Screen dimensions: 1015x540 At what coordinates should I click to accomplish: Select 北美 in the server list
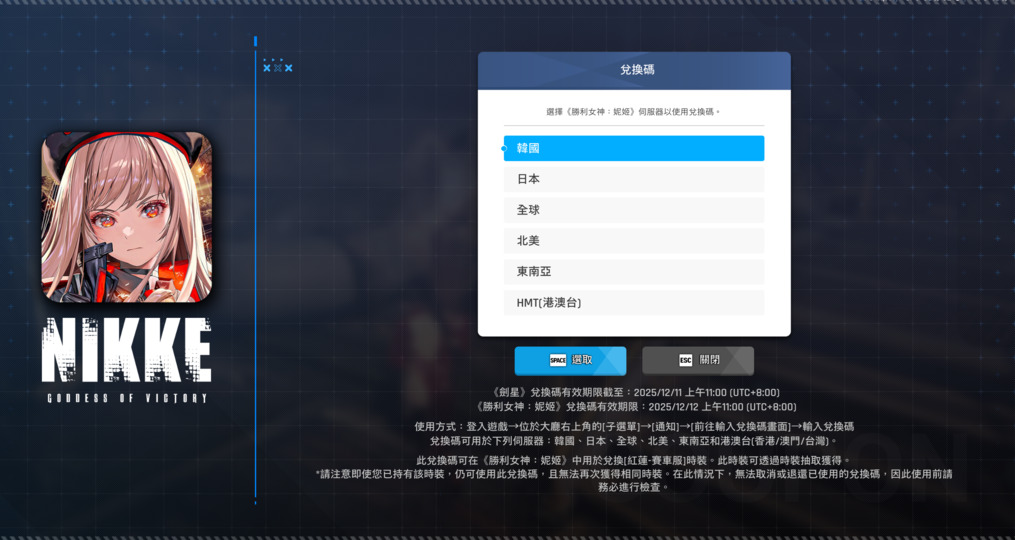click(634, 241)
